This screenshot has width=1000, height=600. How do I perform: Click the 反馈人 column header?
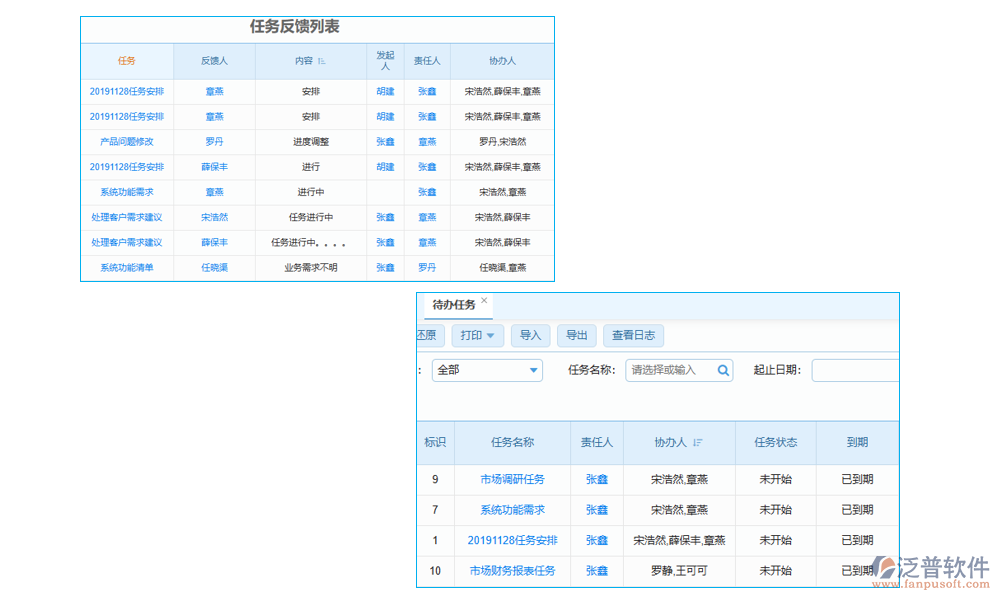(213, 61)
